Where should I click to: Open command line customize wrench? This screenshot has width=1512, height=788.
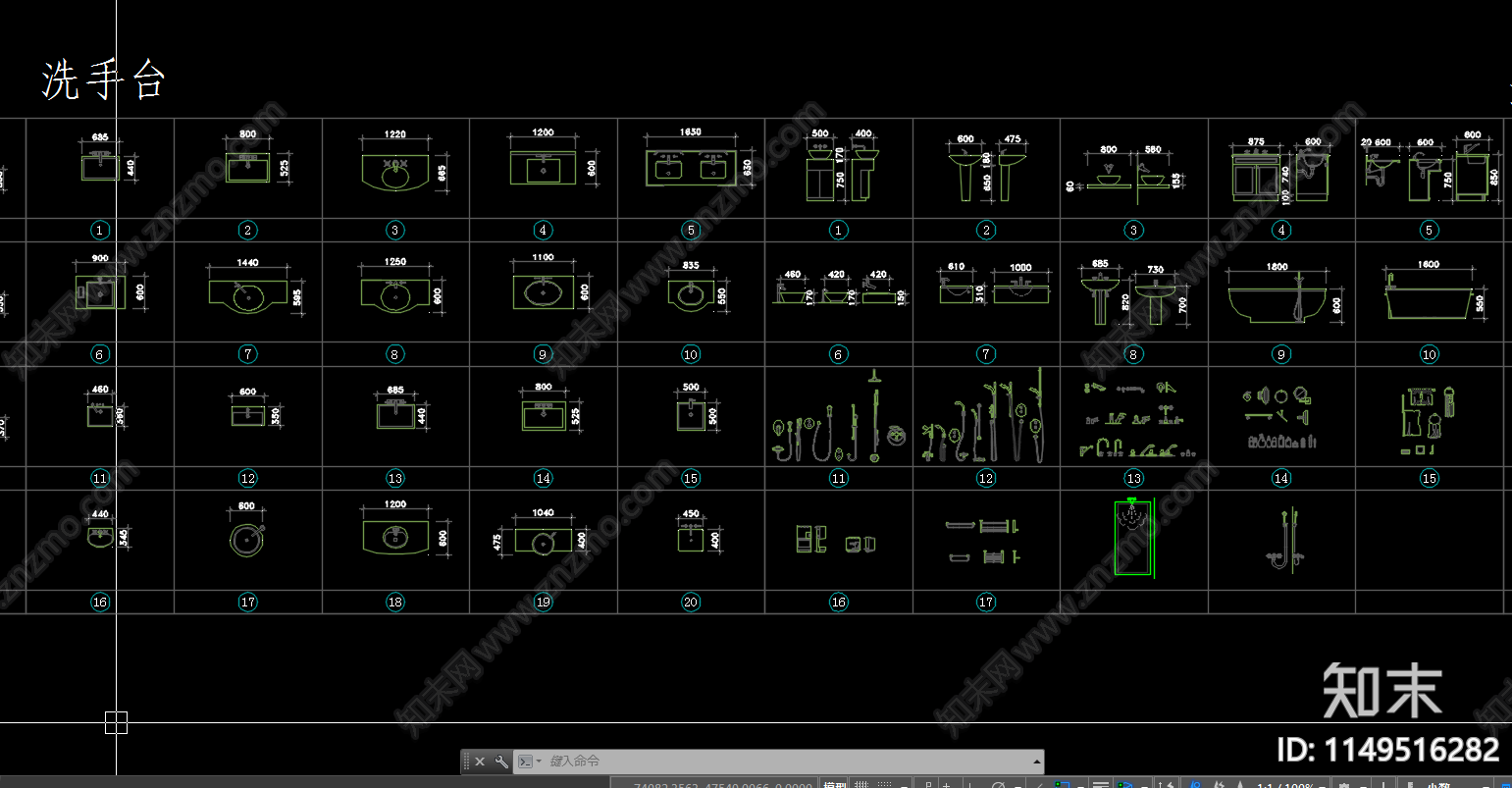click(501, 762)
